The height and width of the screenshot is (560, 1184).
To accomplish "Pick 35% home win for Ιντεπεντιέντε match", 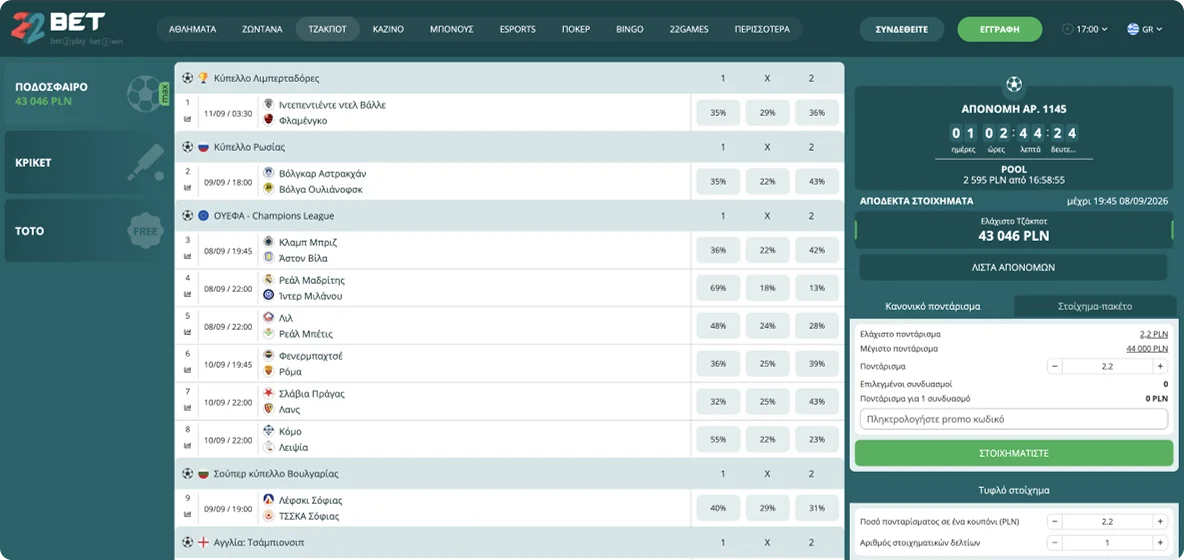I will (717, 112).
